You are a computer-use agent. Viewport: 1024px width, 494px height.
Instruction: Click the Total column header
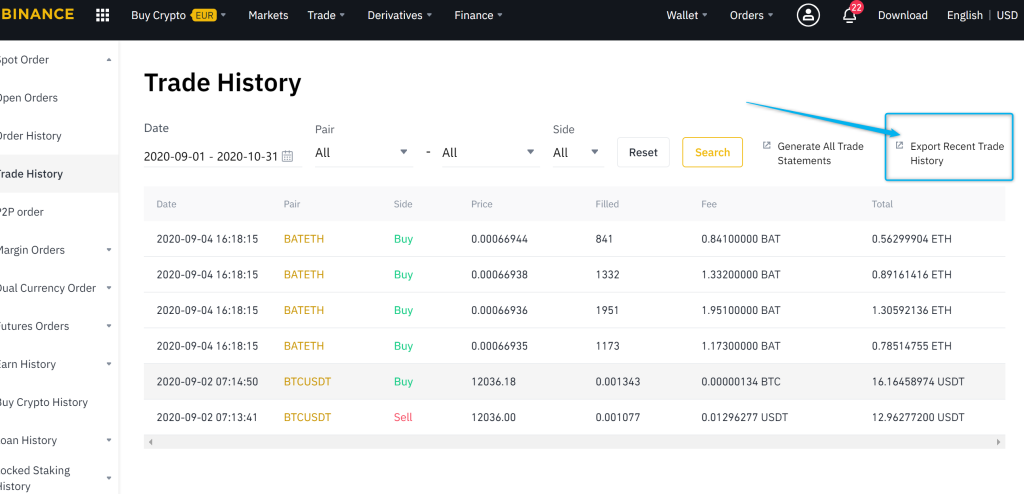[882, 204]
